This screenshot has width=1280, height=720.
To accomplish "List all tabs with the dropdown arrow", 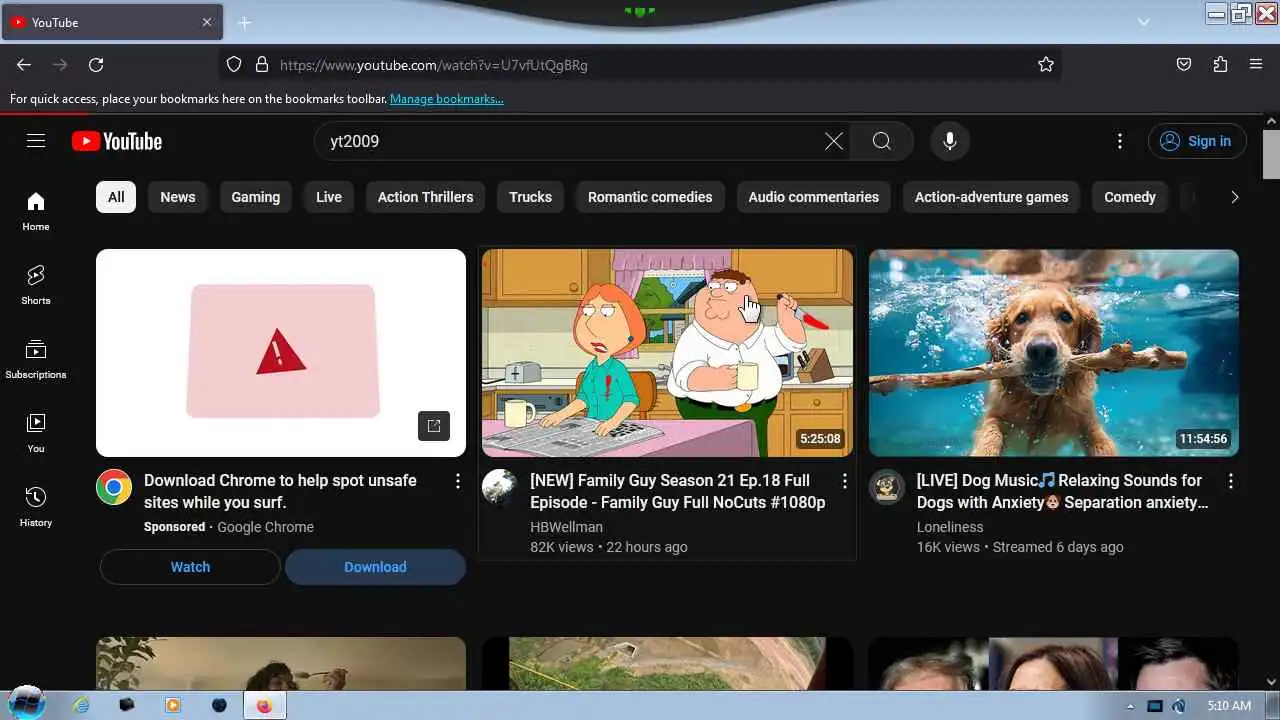I will (x=1144, y=22).
